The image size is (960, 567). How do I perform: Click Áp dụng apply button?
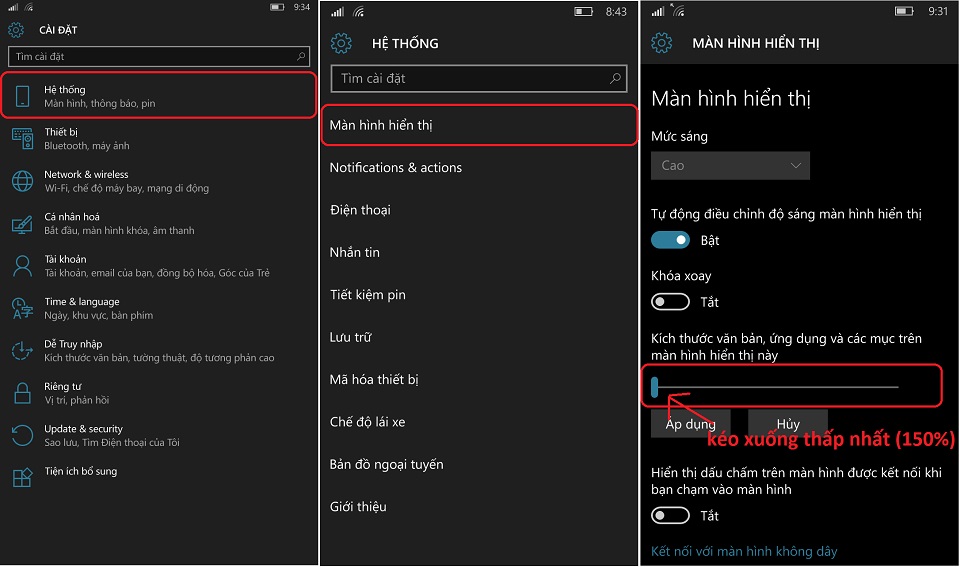(691, 424)
